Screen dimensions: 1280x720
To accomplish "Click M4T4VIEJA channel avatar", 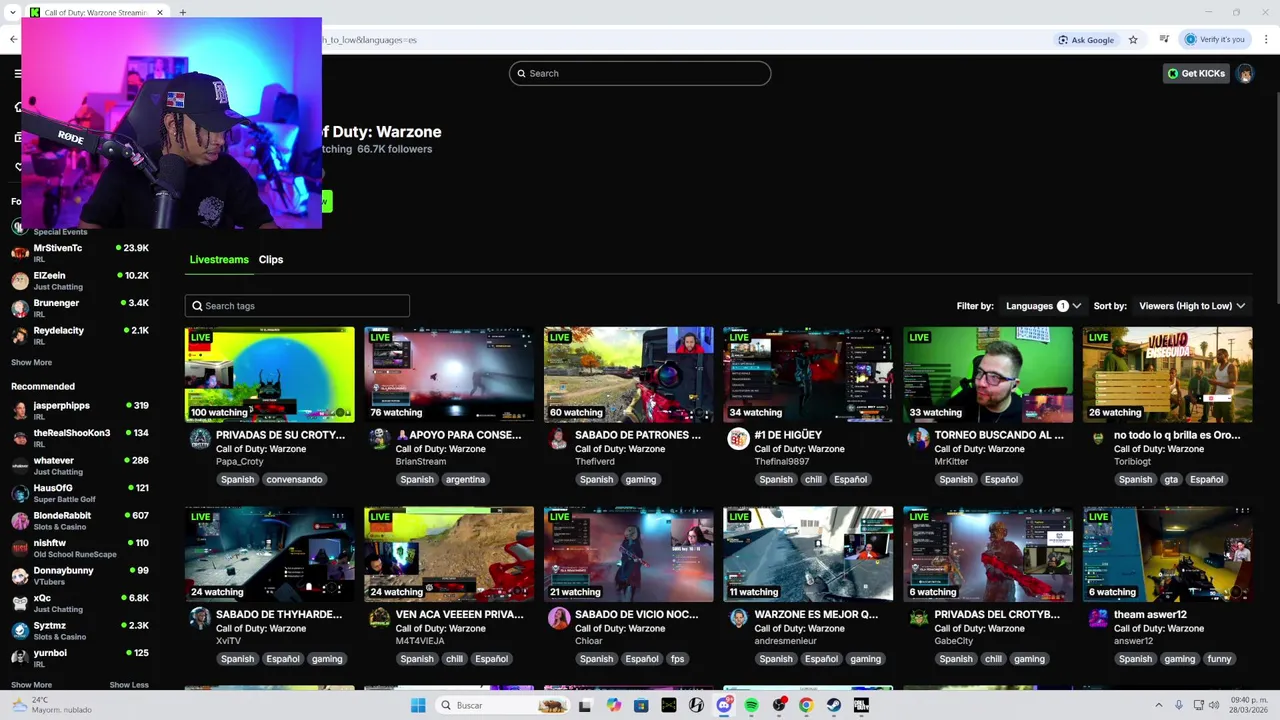I will click(379, 618).
